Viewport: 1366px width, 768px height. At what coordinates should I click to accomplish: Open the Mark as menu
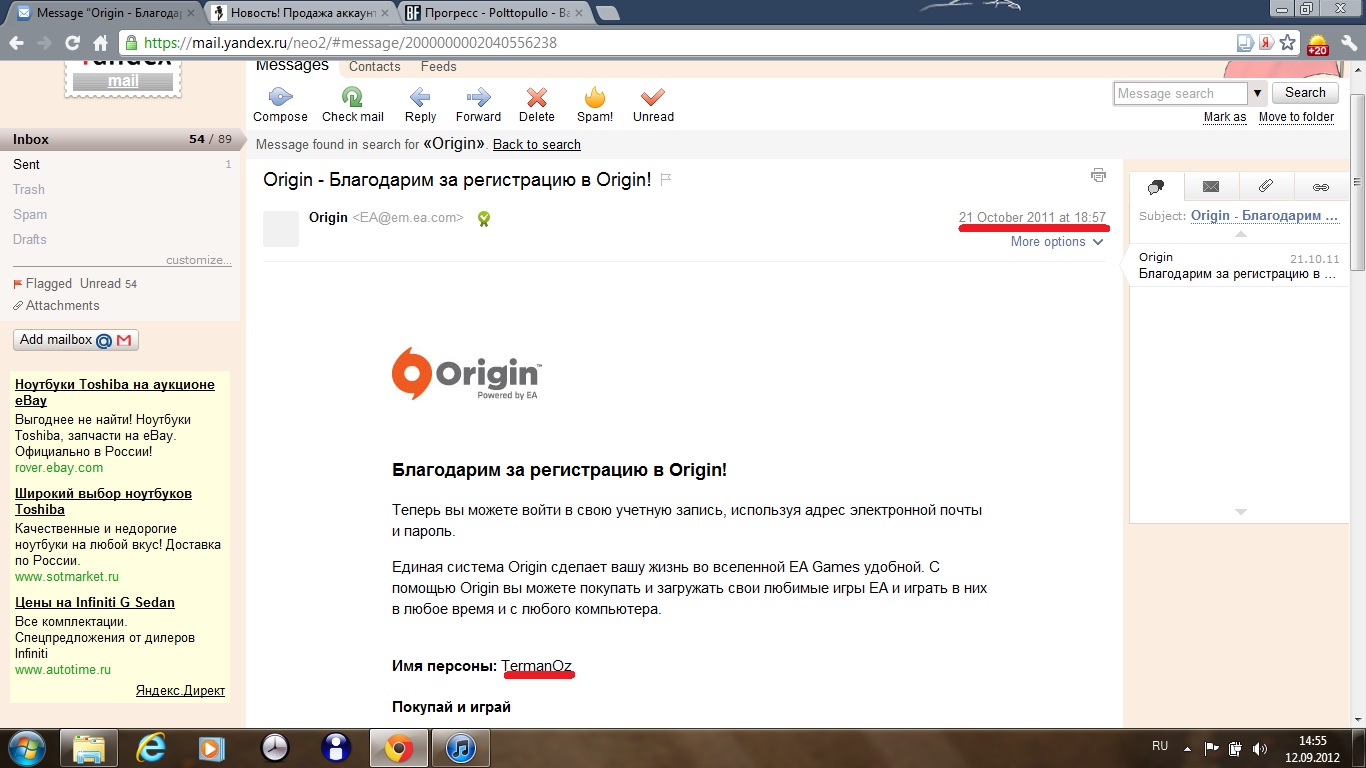point(1224,117)
